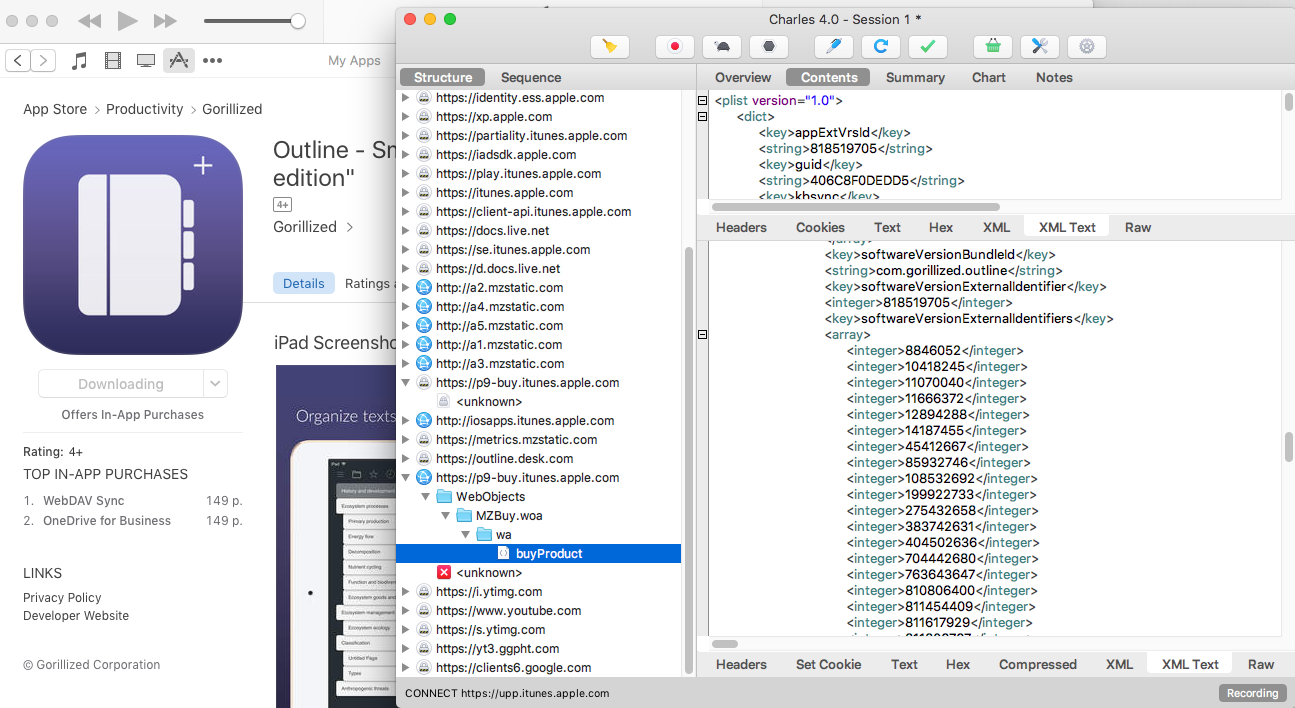Click the Outline app icon artwork
The width and height of the screenshot is (1295, 708).
pyautogui.click(x=133, y=245)
